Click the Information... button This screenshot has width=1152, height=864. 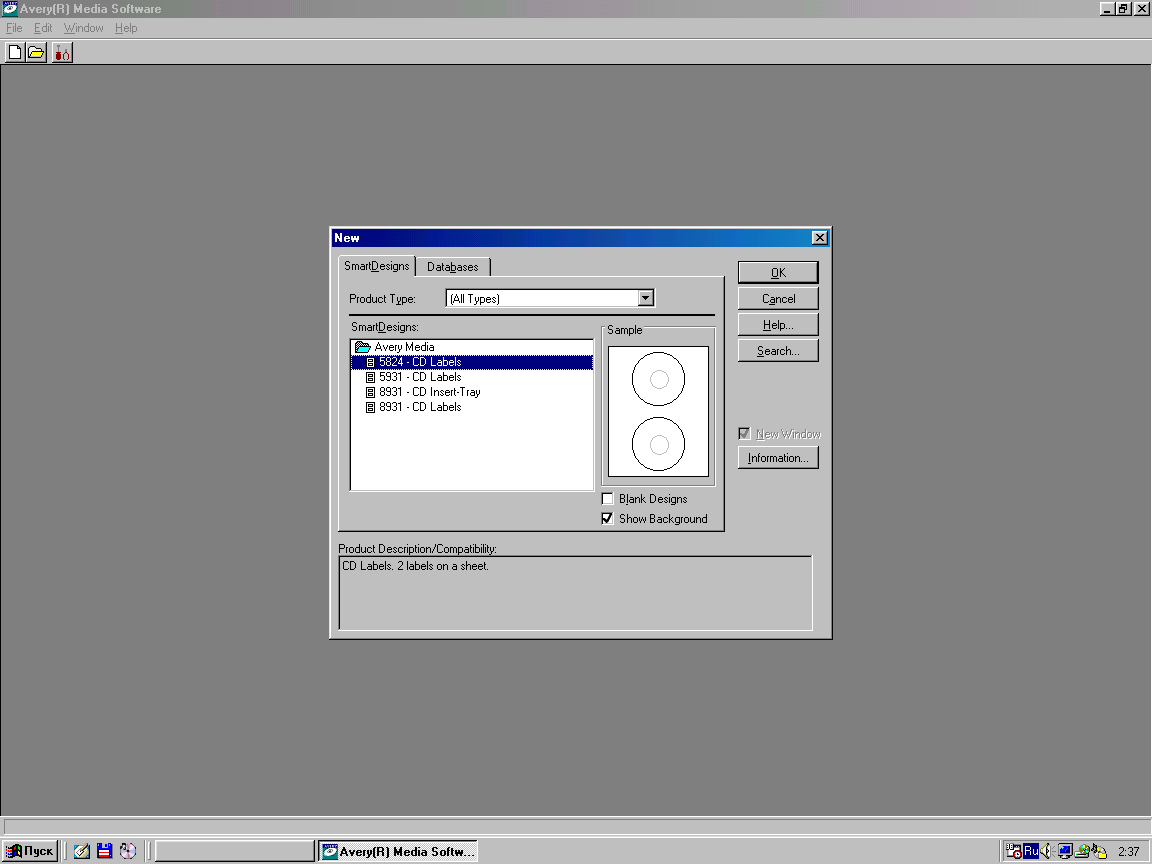(x=778, y=458)
